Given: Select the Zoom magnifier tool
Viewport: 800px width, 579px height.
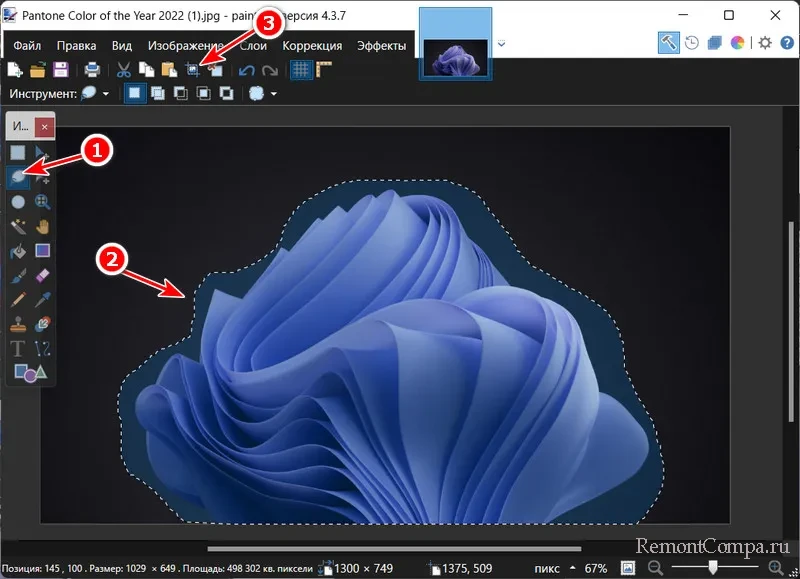Looking at the screenshot, I should 42,202.
